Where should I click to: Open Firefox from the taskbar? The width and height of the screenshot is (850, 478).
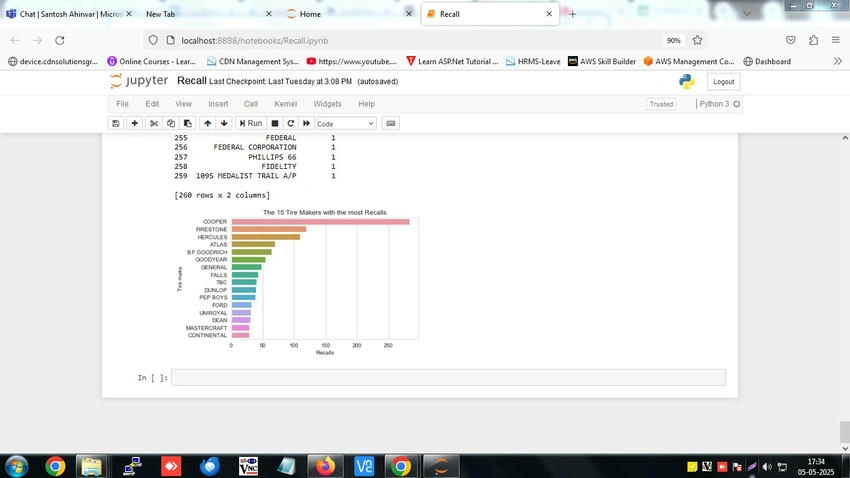325,466
